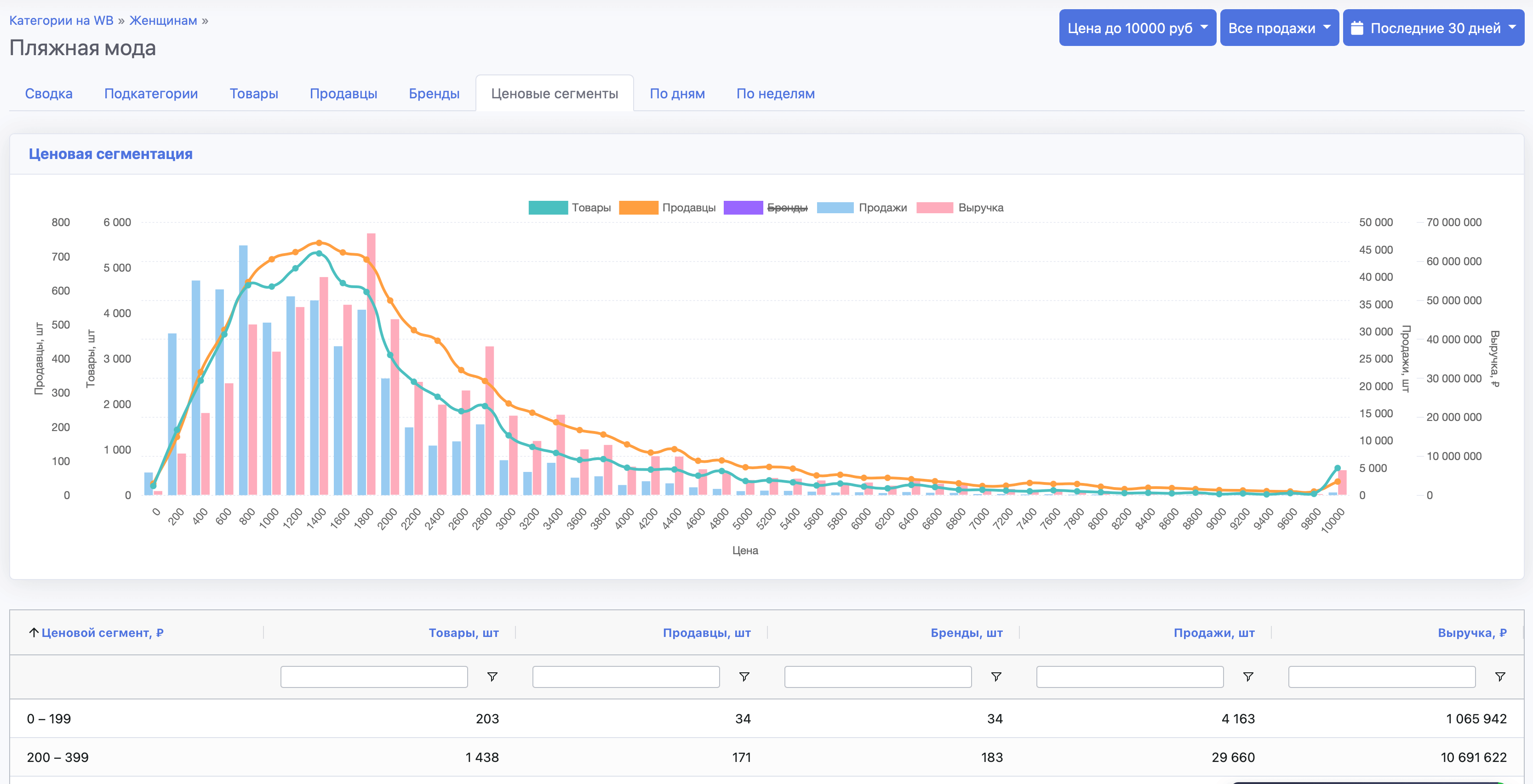Click the filter input field under Товары column
The width and height of the screenshot is (1533, 784).
click(x=373, y=677)
